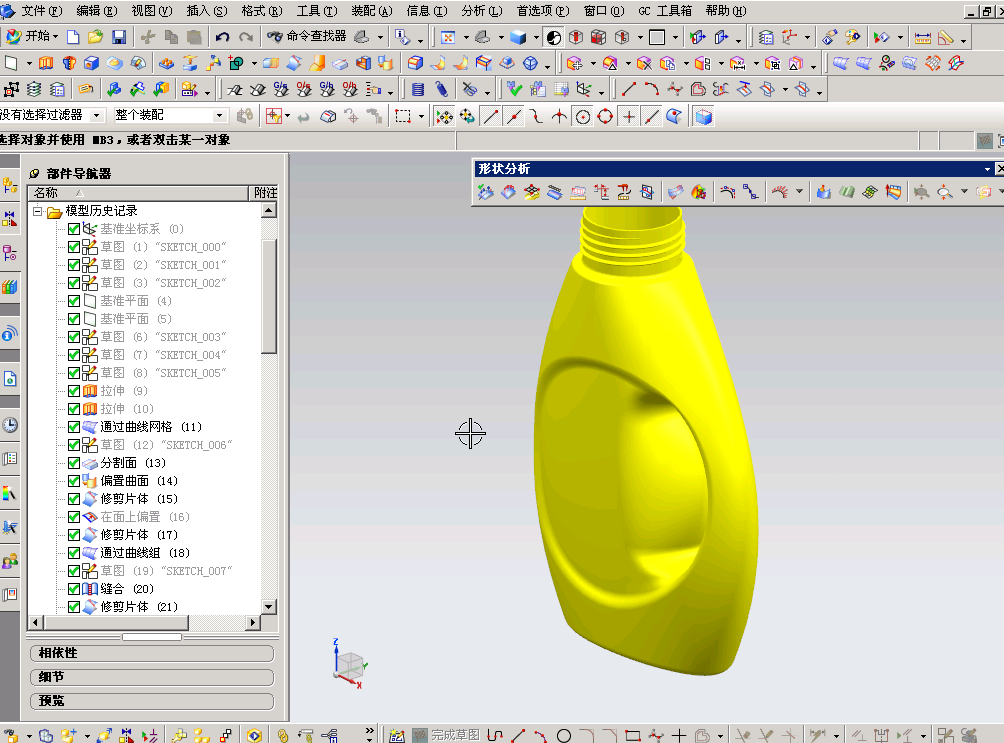Toggle checkbox for 修剪片体 (21)

pyautogui.click(x=74, y=607)
